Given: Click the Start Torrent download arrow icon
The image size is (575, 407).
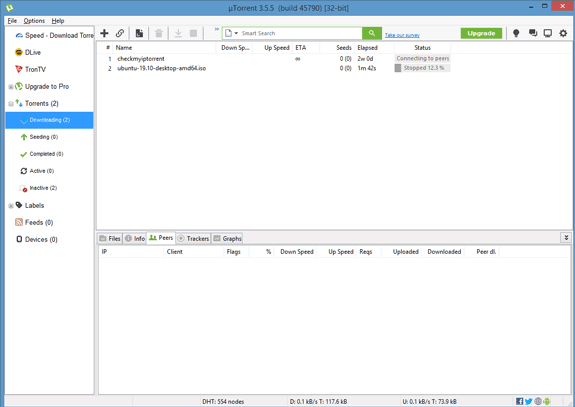Looking at the screenshot, I should pyautogui.click(x=178, y=33).
